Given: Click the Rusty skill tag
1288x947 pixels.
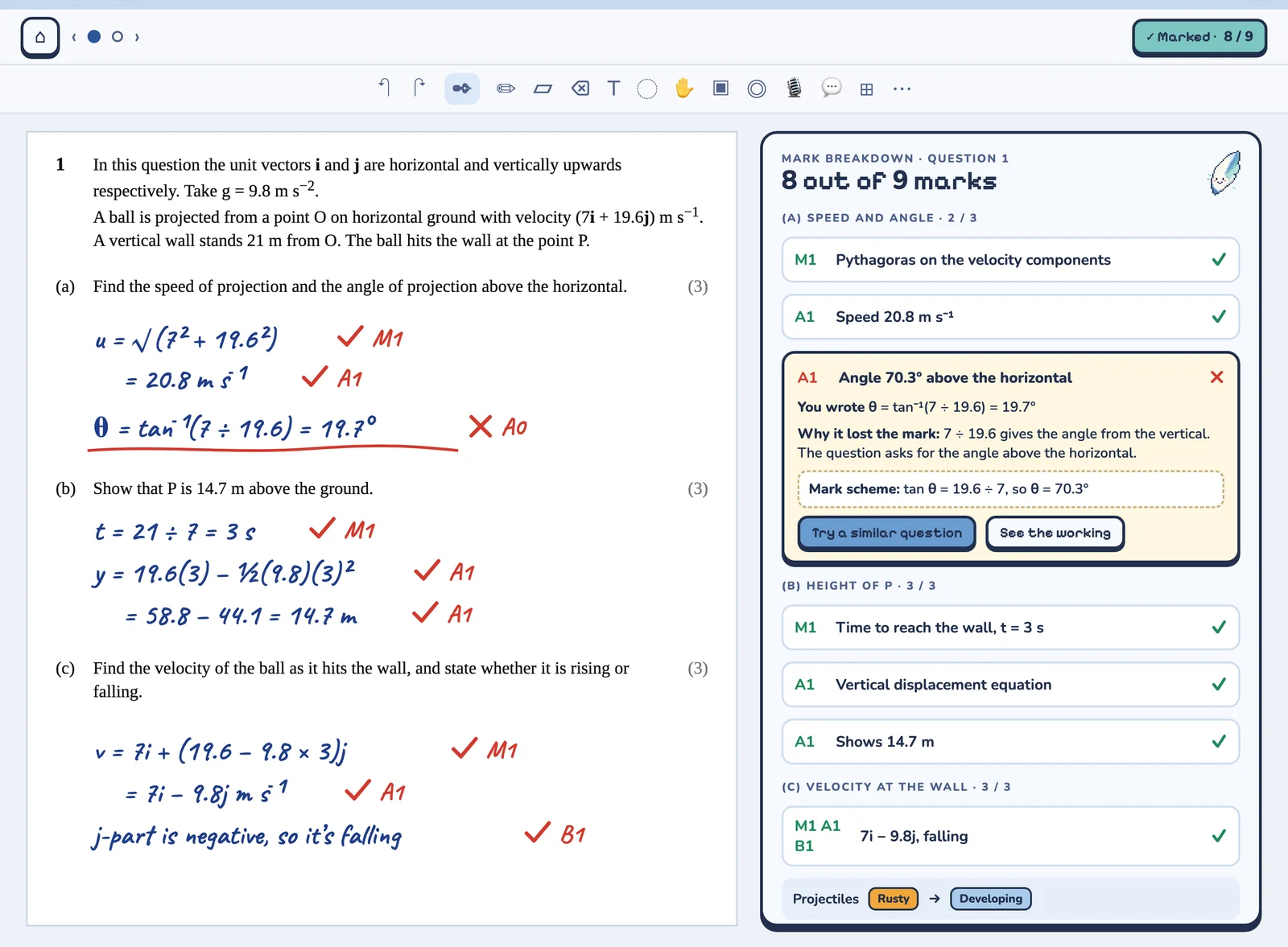Looking at the screenshot, I should pyautogui.click(x=894, y=899).
